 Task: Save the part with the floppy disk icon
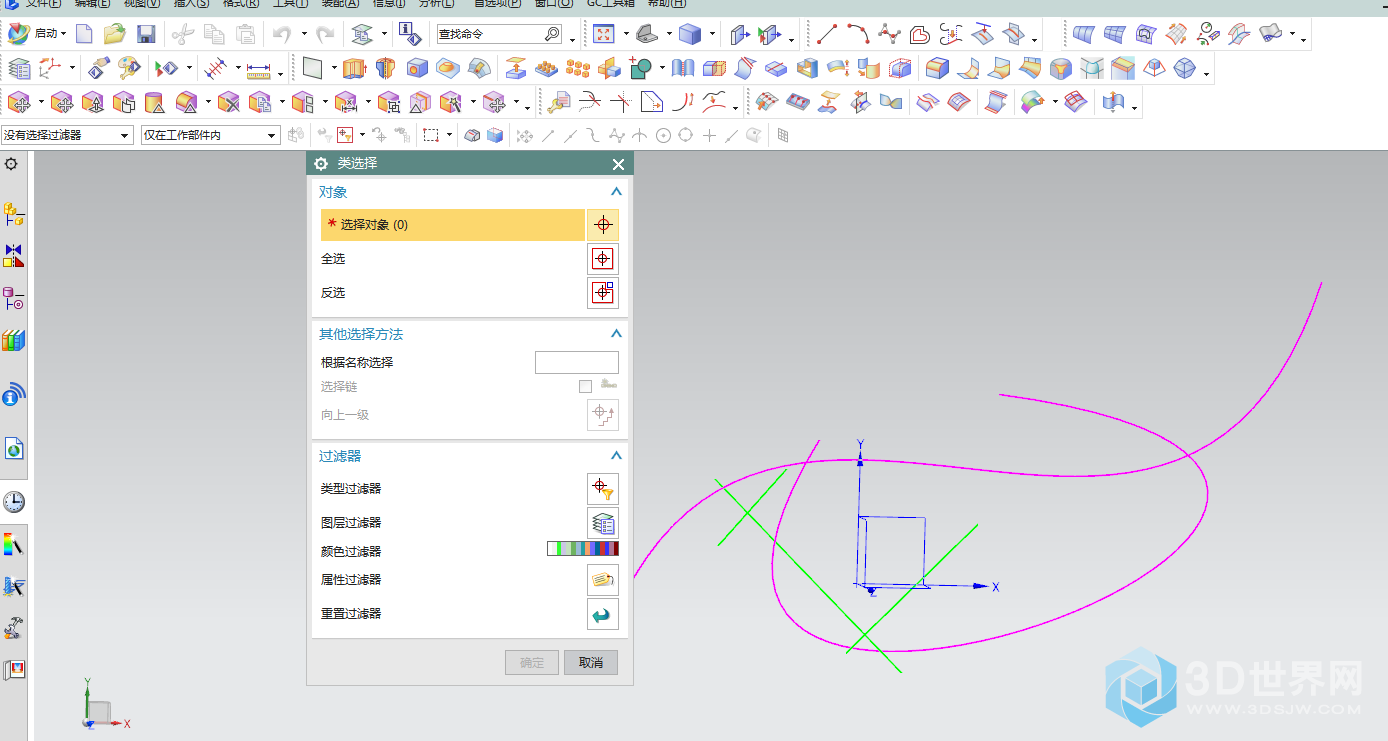click(x=146, y=34)
